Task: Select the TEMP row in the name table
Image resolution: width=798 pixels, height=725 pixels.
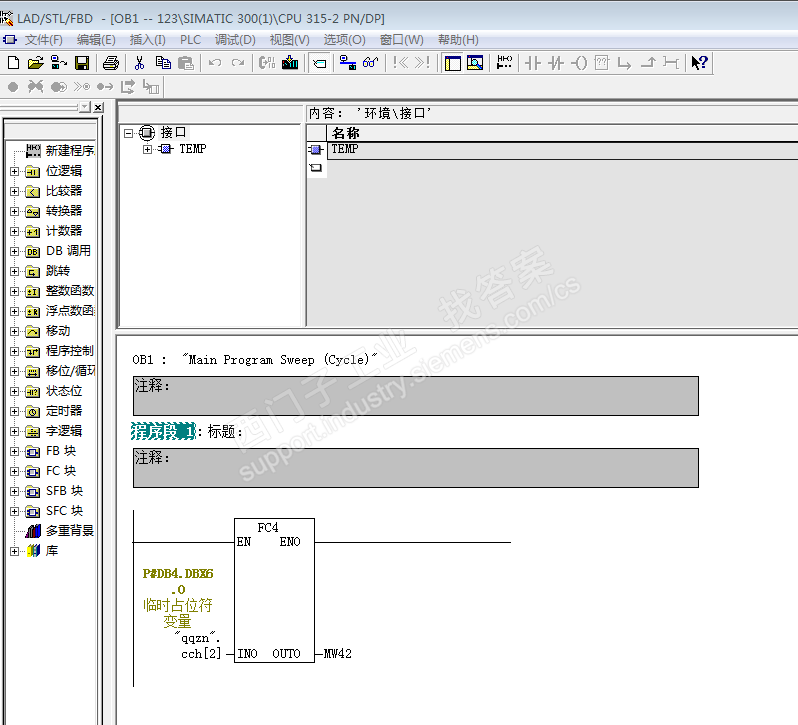Action: point(562,149)
